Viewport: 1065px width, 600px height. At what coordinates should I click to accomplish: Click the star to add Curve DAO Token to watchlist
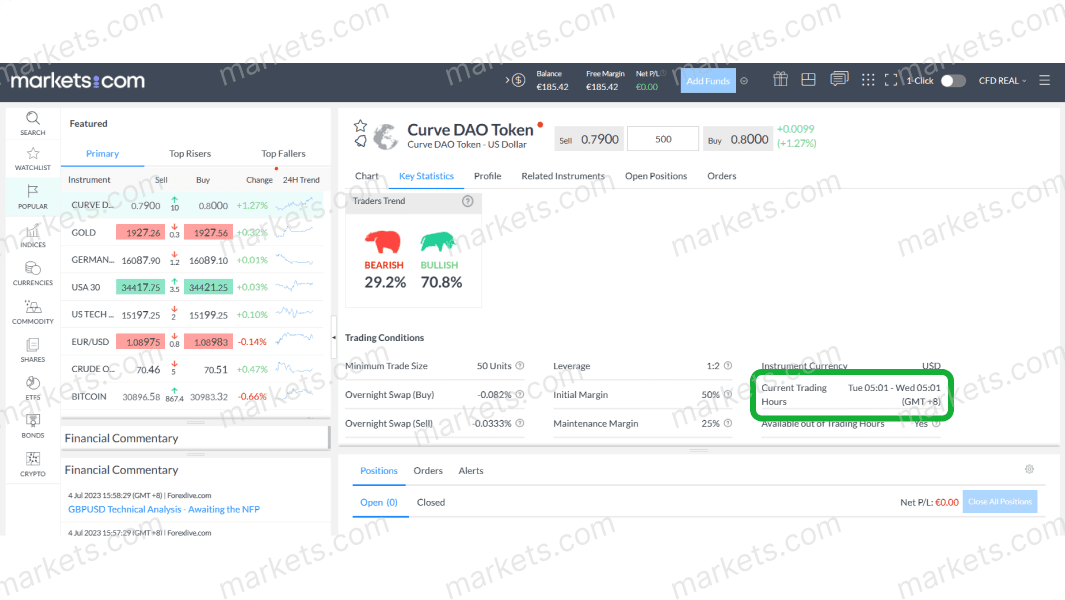361,125
